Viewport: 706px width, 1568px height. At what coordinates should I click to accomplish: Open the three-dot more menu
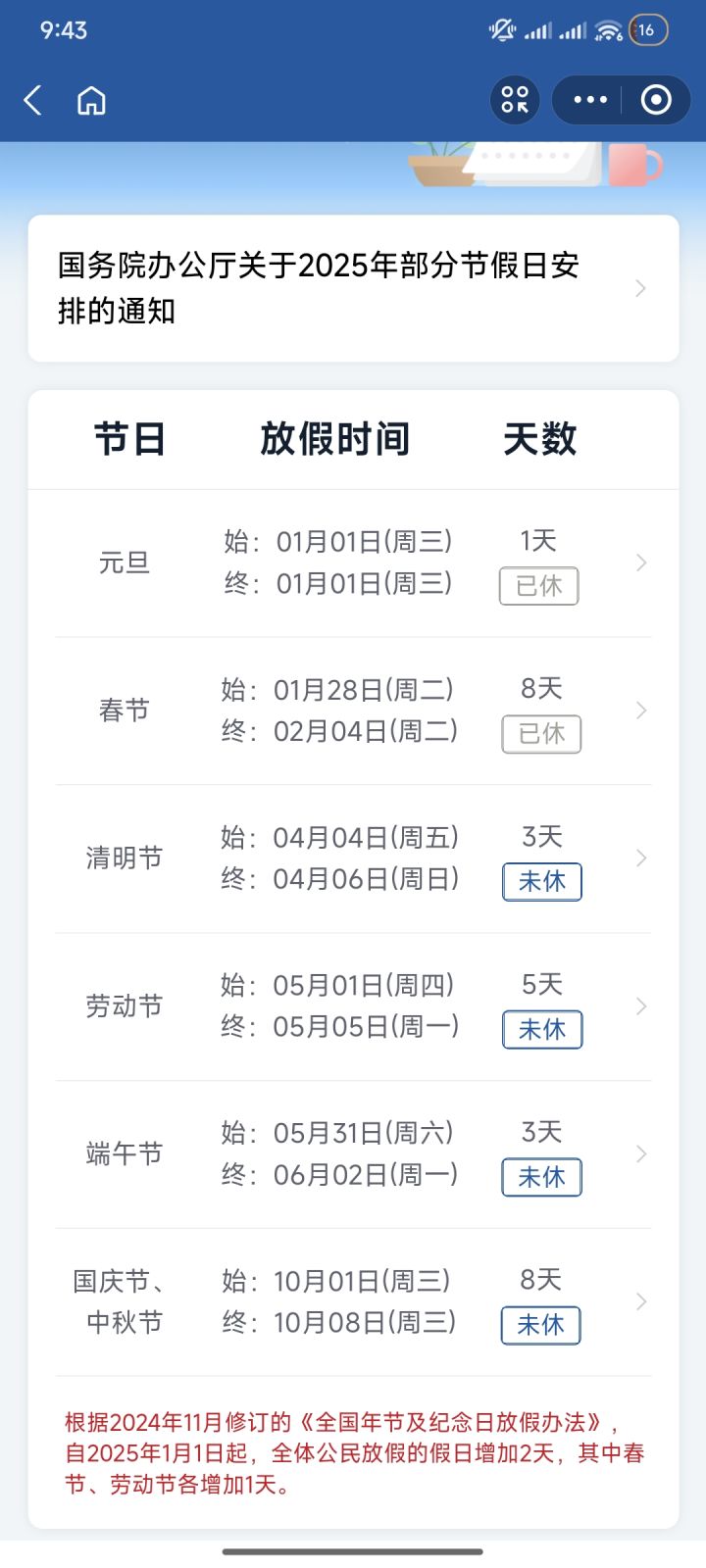click(590, 100)
